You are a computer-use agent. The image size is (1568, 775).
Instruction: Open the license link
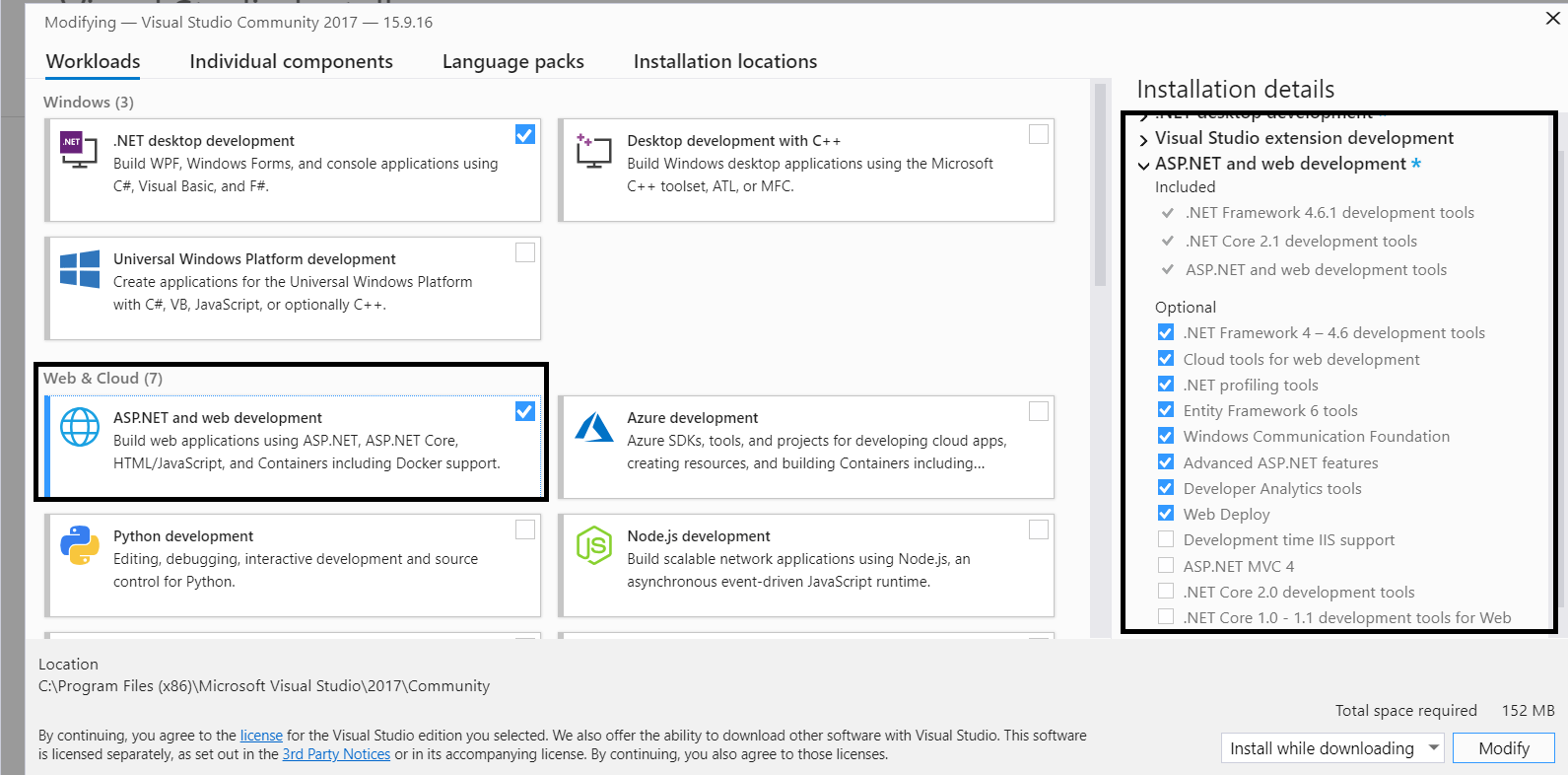(x=261, y=736)
